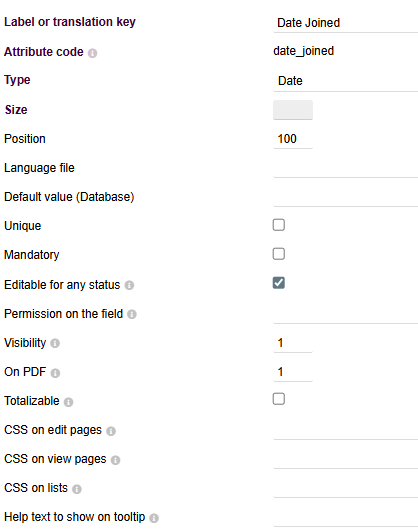Click the On PDF value field
The image size is (418, 530).
pyautogui.click(x=293, y=372)
